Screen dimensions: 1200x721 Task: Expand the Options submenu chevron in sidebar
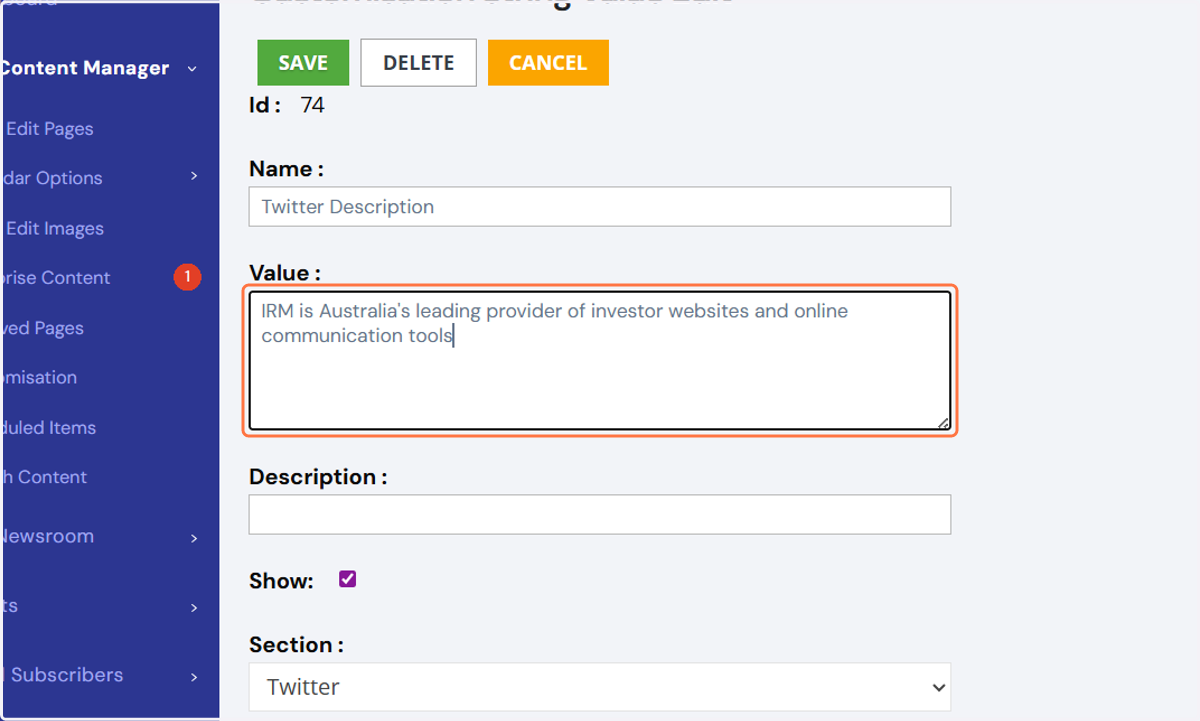[194, 177]
